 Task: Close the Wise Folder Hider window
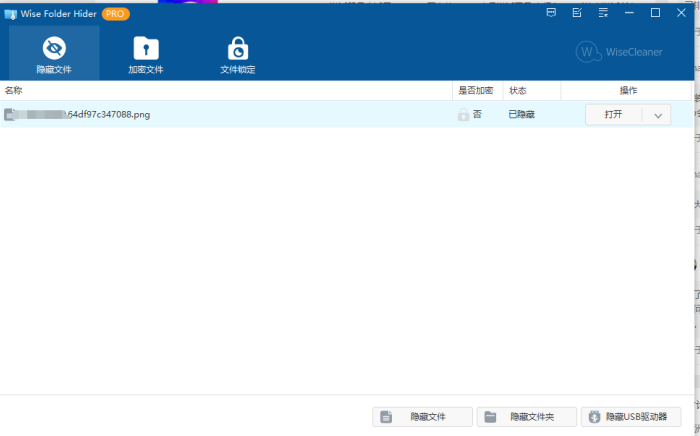(681, 13)
